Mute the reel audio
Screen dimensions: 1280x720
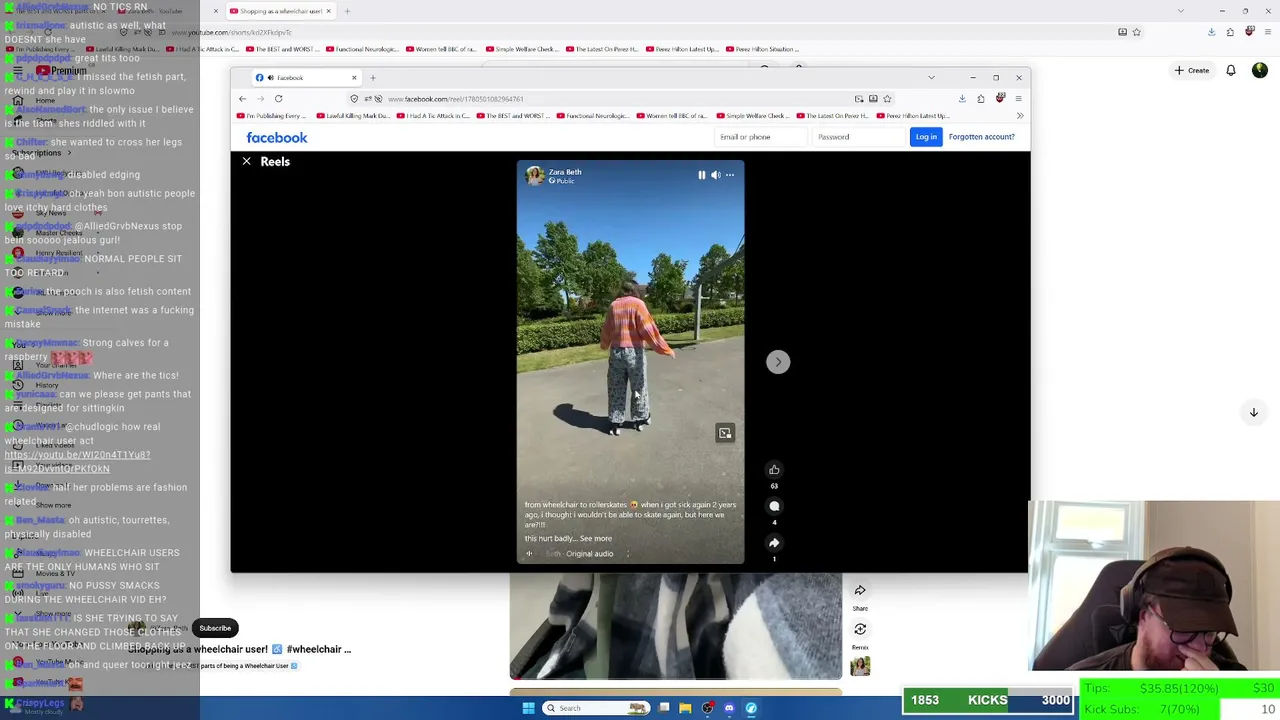click(715, 175)
